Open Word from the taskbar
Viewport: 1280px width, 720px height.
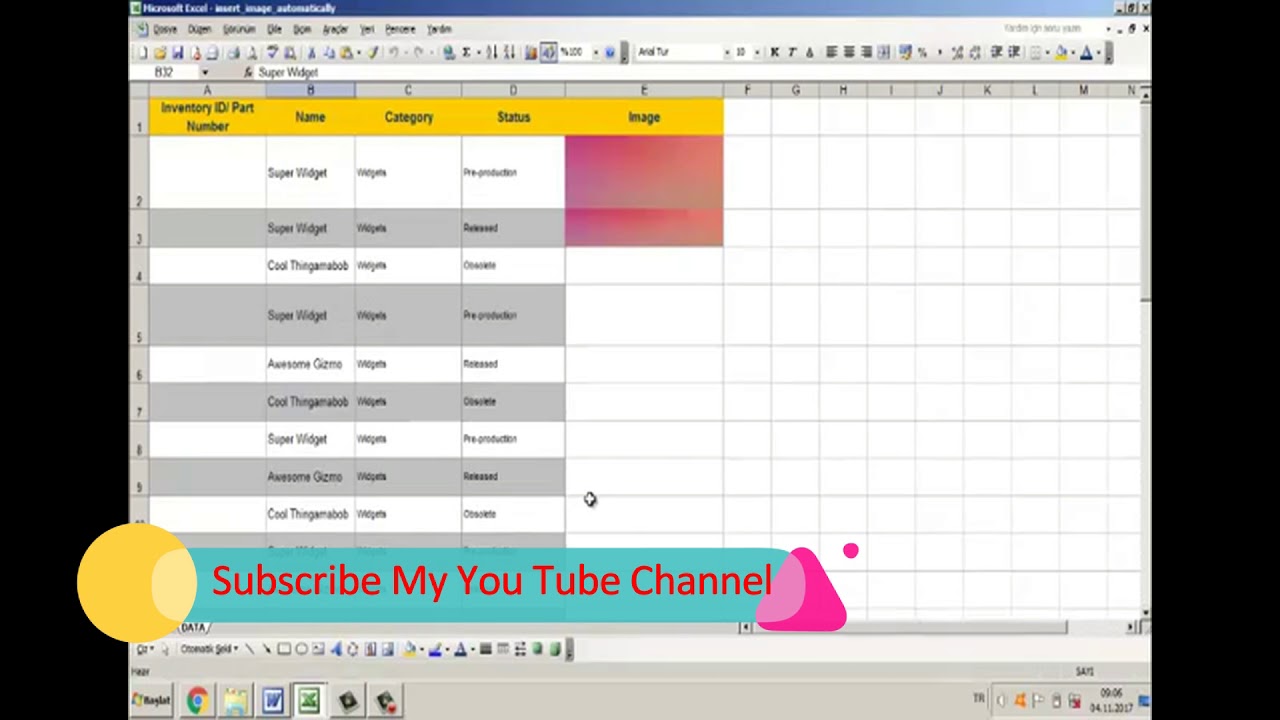(x=272, y=701)
